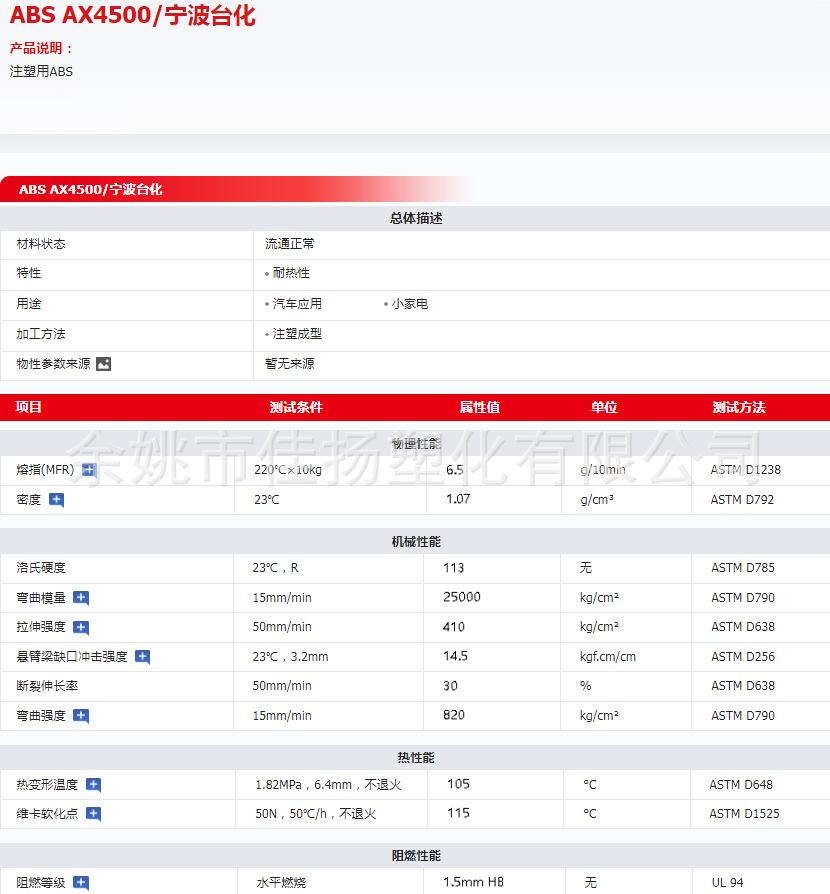
Task: Click the plus icon next to 拉伸强度
Action: [x=81, y=628]
